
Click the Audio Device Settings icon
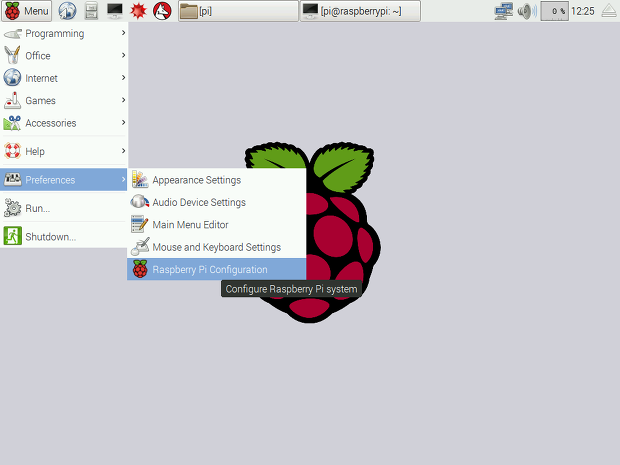(x=140, y=202)
